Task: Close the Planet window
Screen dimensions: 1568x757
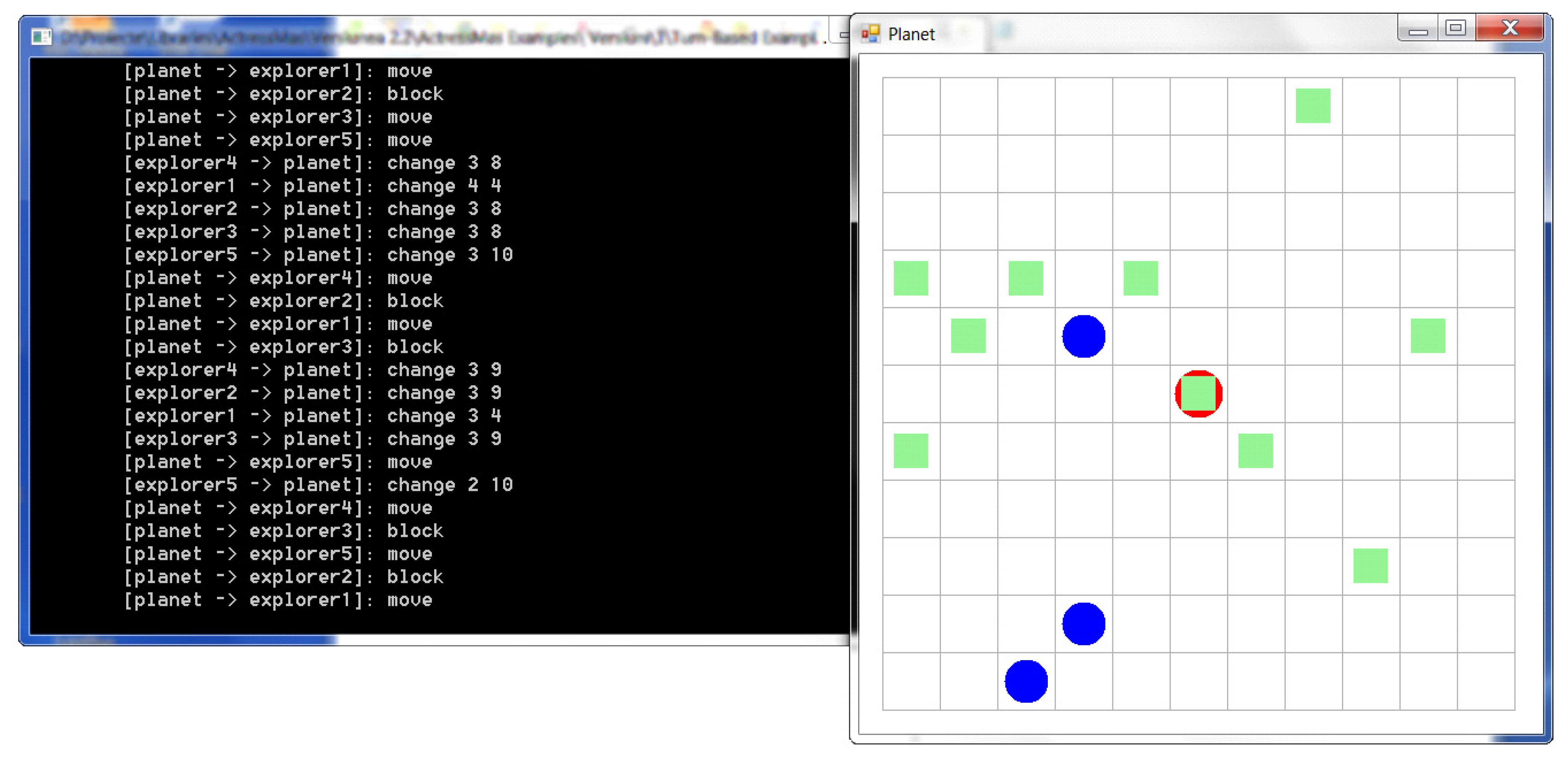Action: [x=1510, y=28]
